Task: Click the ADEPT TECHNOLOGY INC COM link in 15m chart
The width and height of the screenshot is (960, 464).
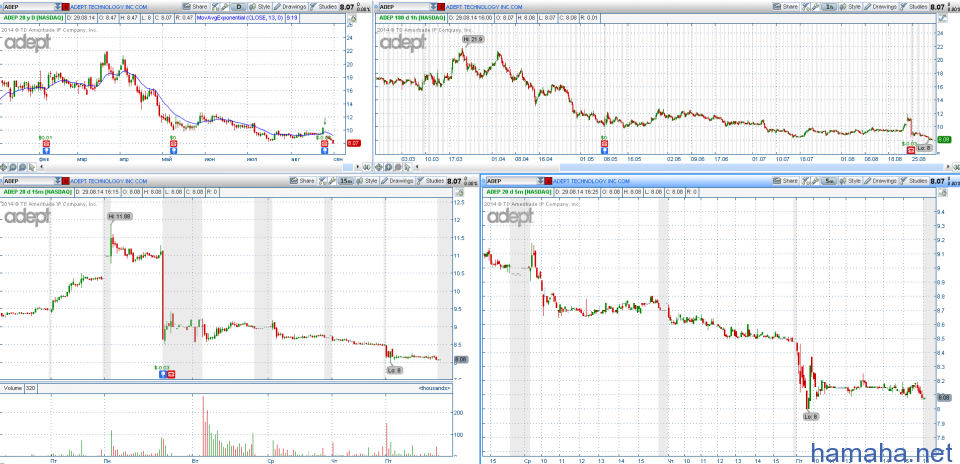Action: pyautogui.click(x=108, y=181)
